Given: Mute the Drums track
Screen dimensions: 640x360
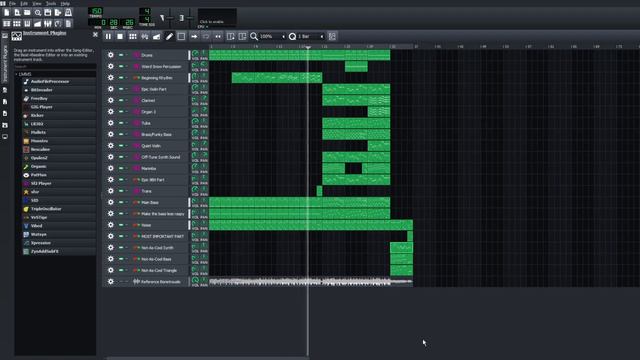Looking at the screenshot, I should (121, 55).
